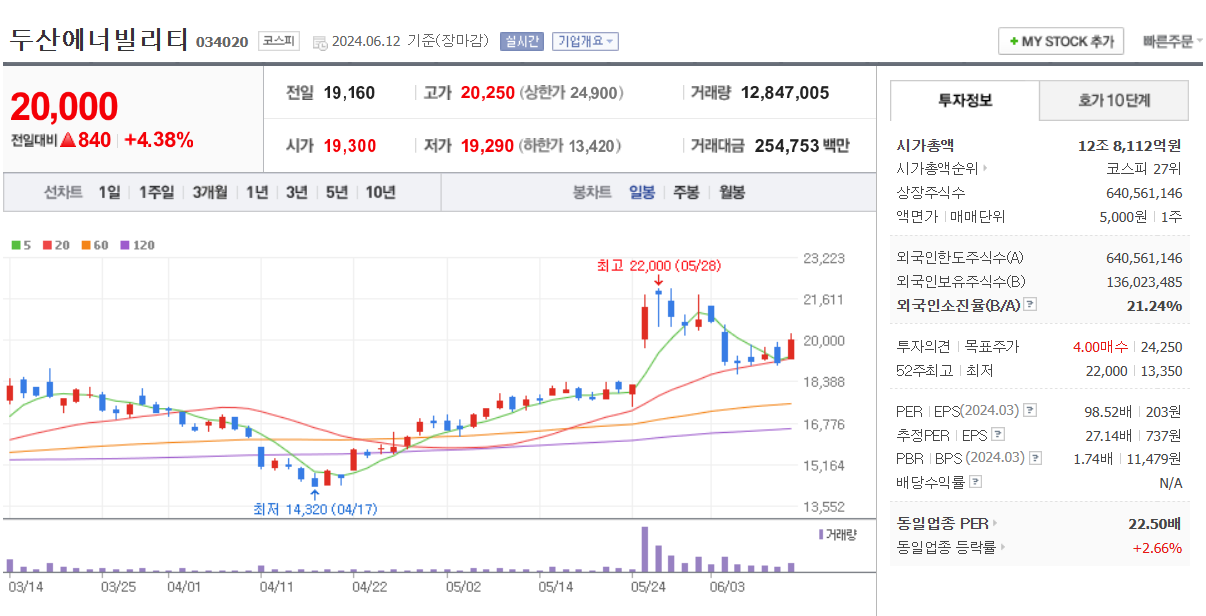Open help icon beside PBR BPS(2024.03)
The width and height of the screenshot is (1206, 616).
click(1035, 458)
